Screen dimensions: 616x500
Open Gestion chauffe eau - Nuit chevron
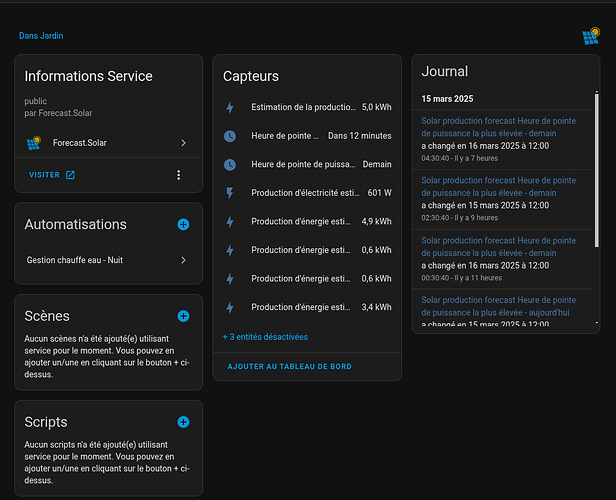pos(183,260)
